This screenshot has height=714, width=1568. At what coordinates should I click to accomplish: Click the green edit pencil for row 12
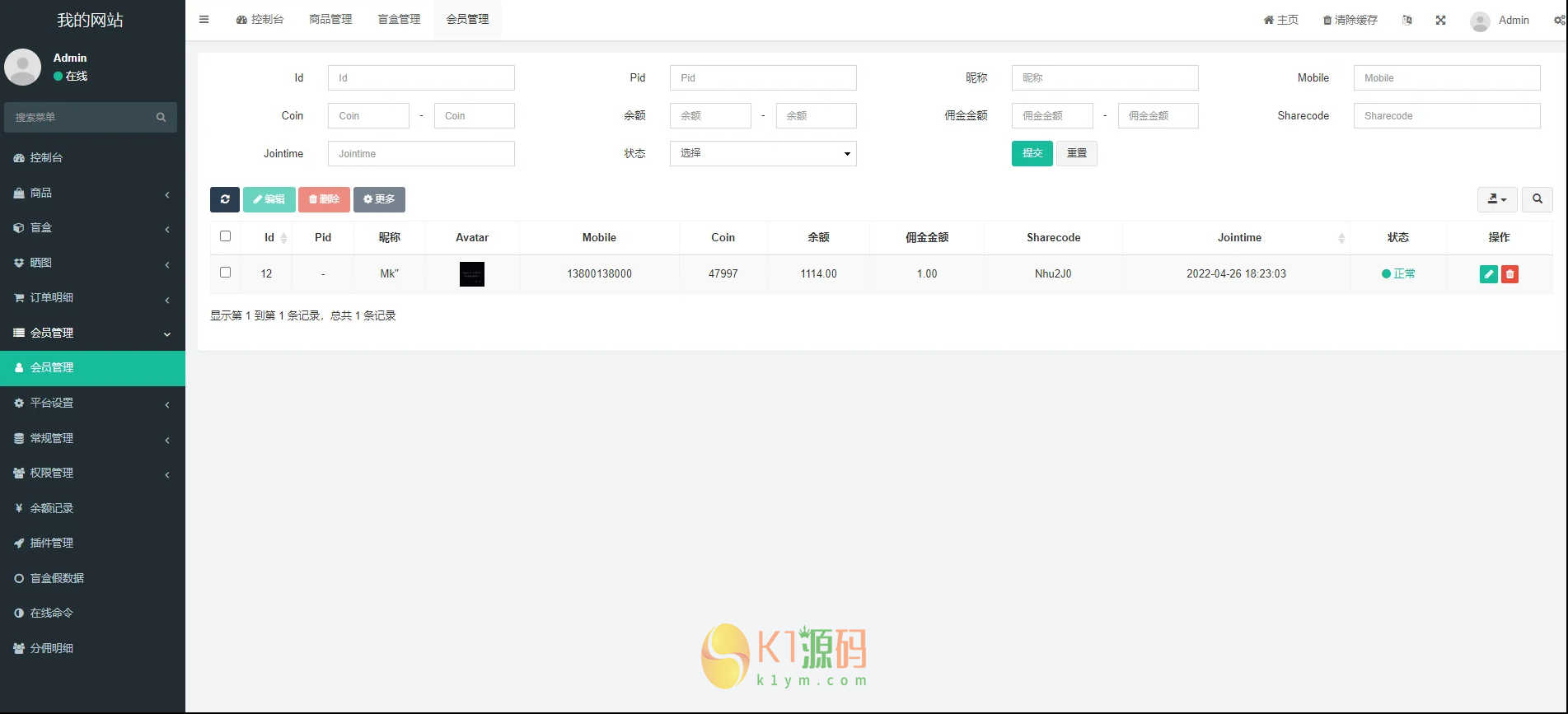[1489, 274]
